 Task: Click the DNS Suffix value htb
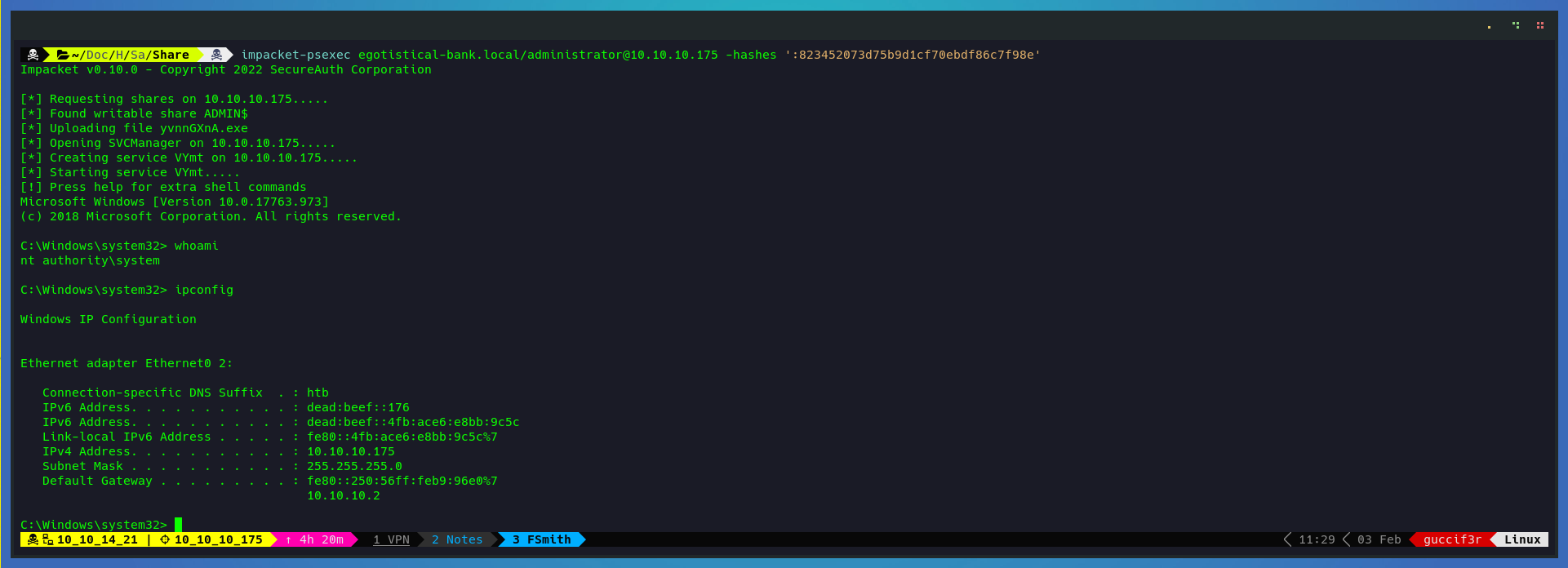point(318,393)
